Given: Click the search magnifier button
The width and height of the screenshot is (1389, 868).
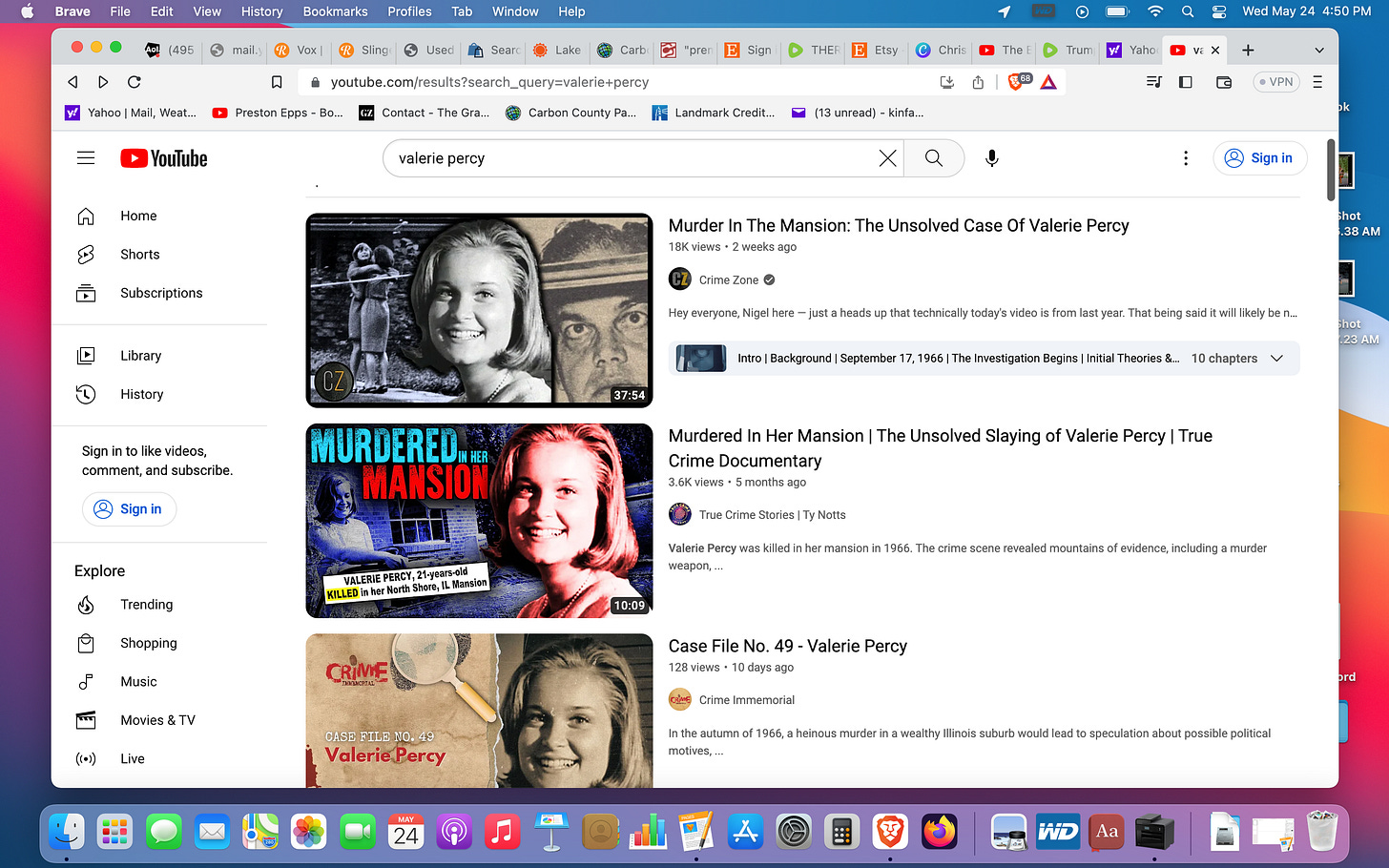Looking at the screenshot, I should pyautogui.click(x=934, y=158).
